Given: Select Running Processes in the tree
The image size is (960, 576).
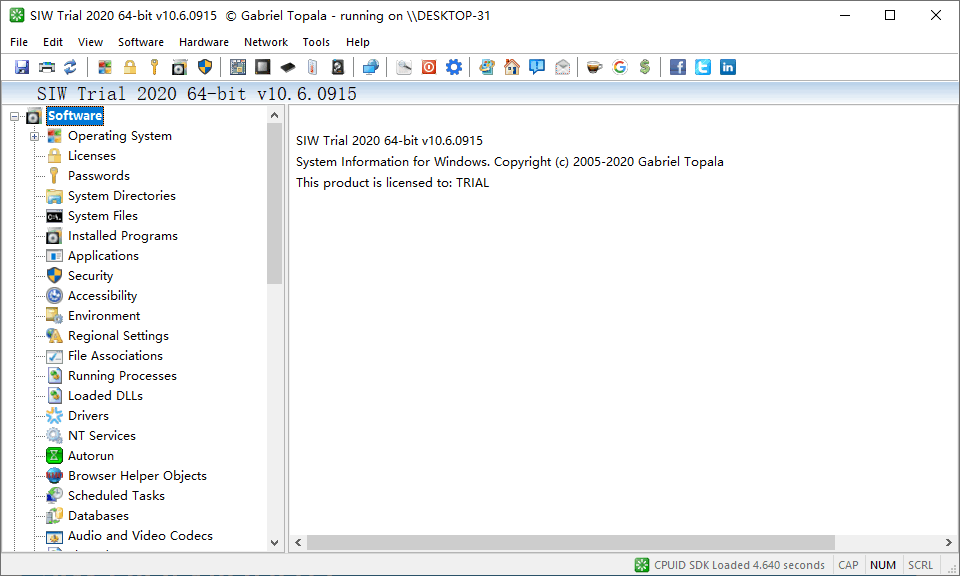Looking at the screenshot, I should pyautogui.click(x=122, y=376).
